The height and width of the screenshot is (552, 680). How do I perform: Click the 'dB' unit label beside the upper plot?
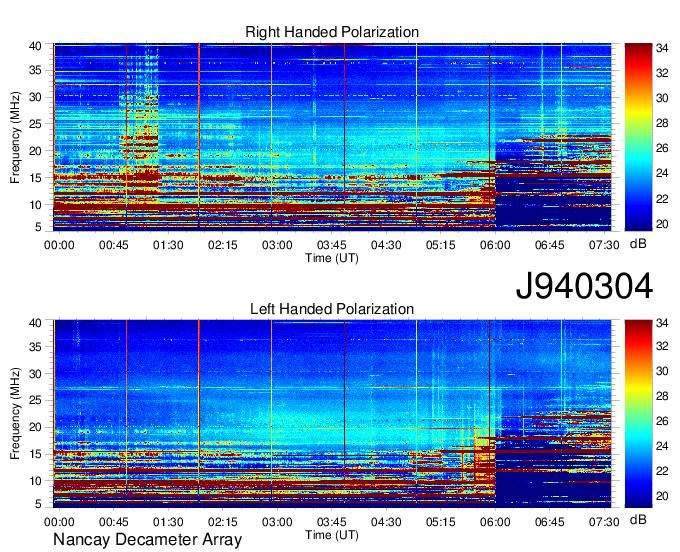[638, 244]
